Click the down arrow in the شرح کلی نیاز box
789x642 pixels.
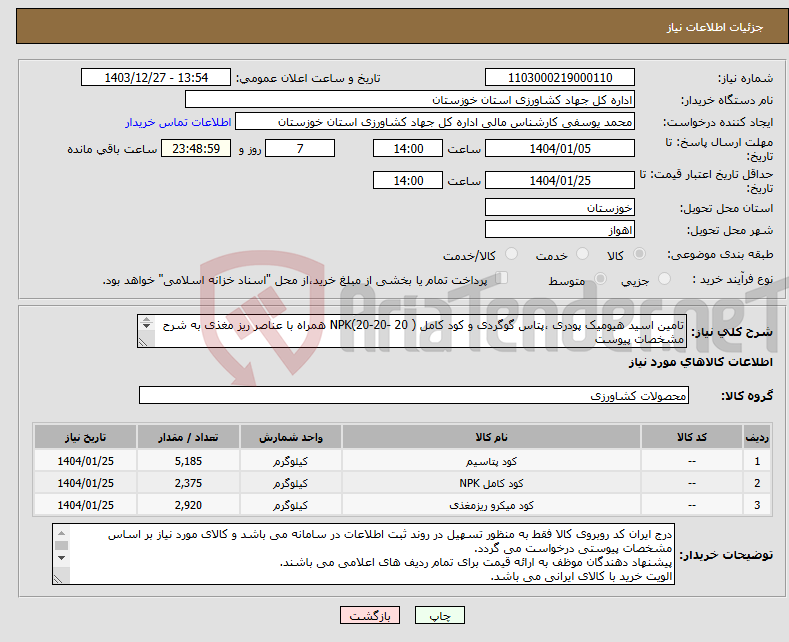(x=146, y=326)
